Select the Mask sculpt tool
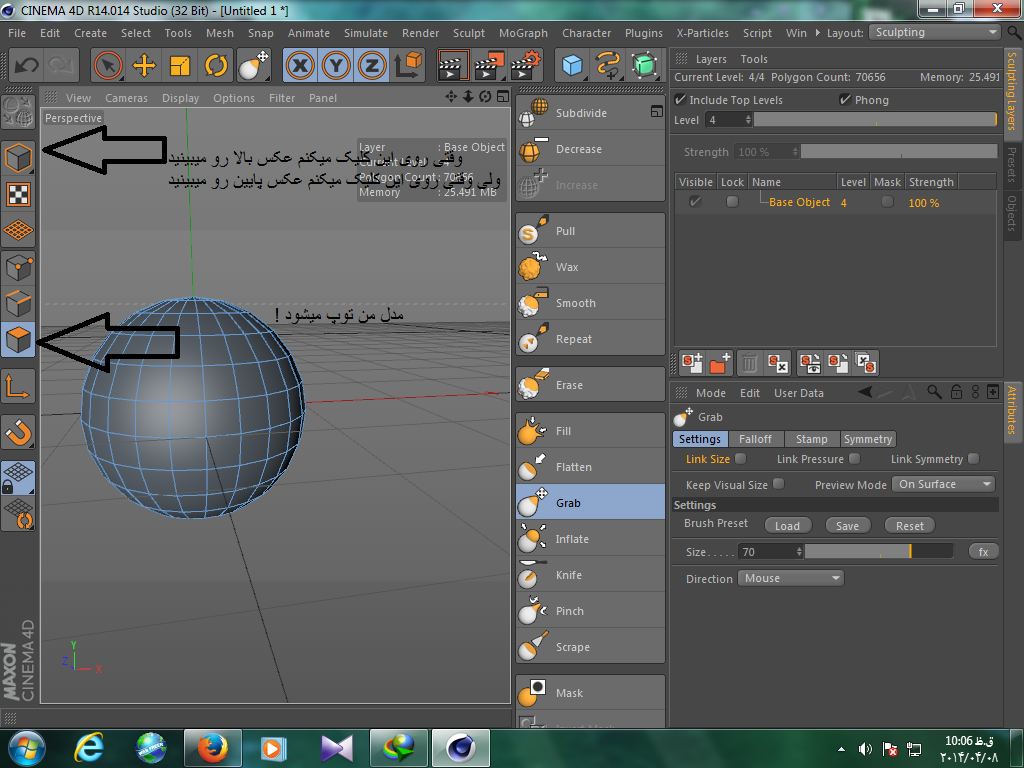The image size is (1024, 768). (590, 693)
